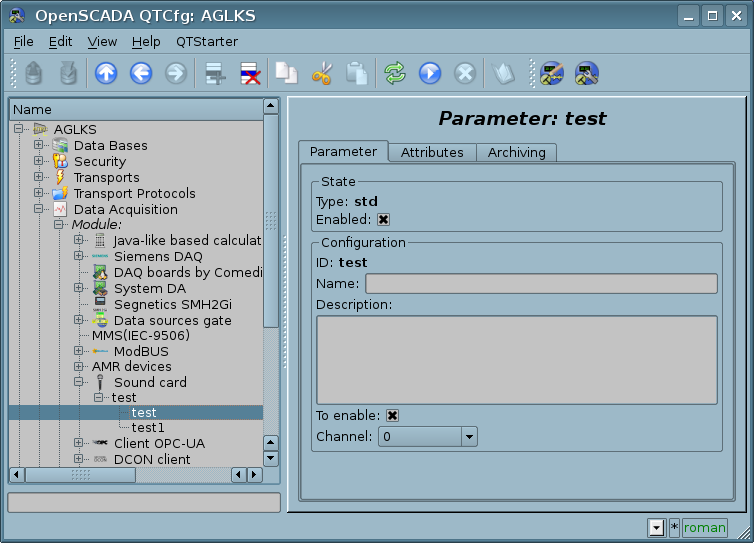Click the Back arrow toolbar icon

tap(141, 73)
